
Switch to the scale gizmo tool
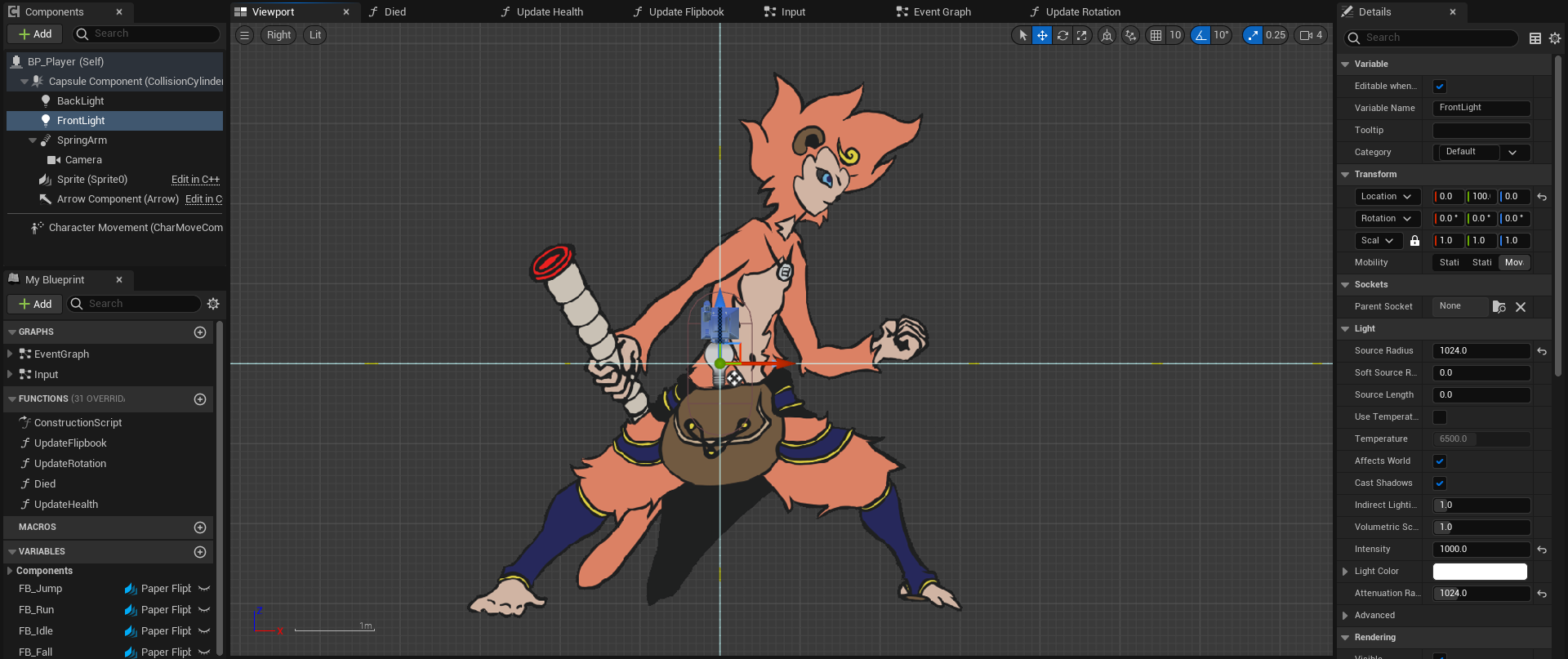click(x=1082, y=35)
